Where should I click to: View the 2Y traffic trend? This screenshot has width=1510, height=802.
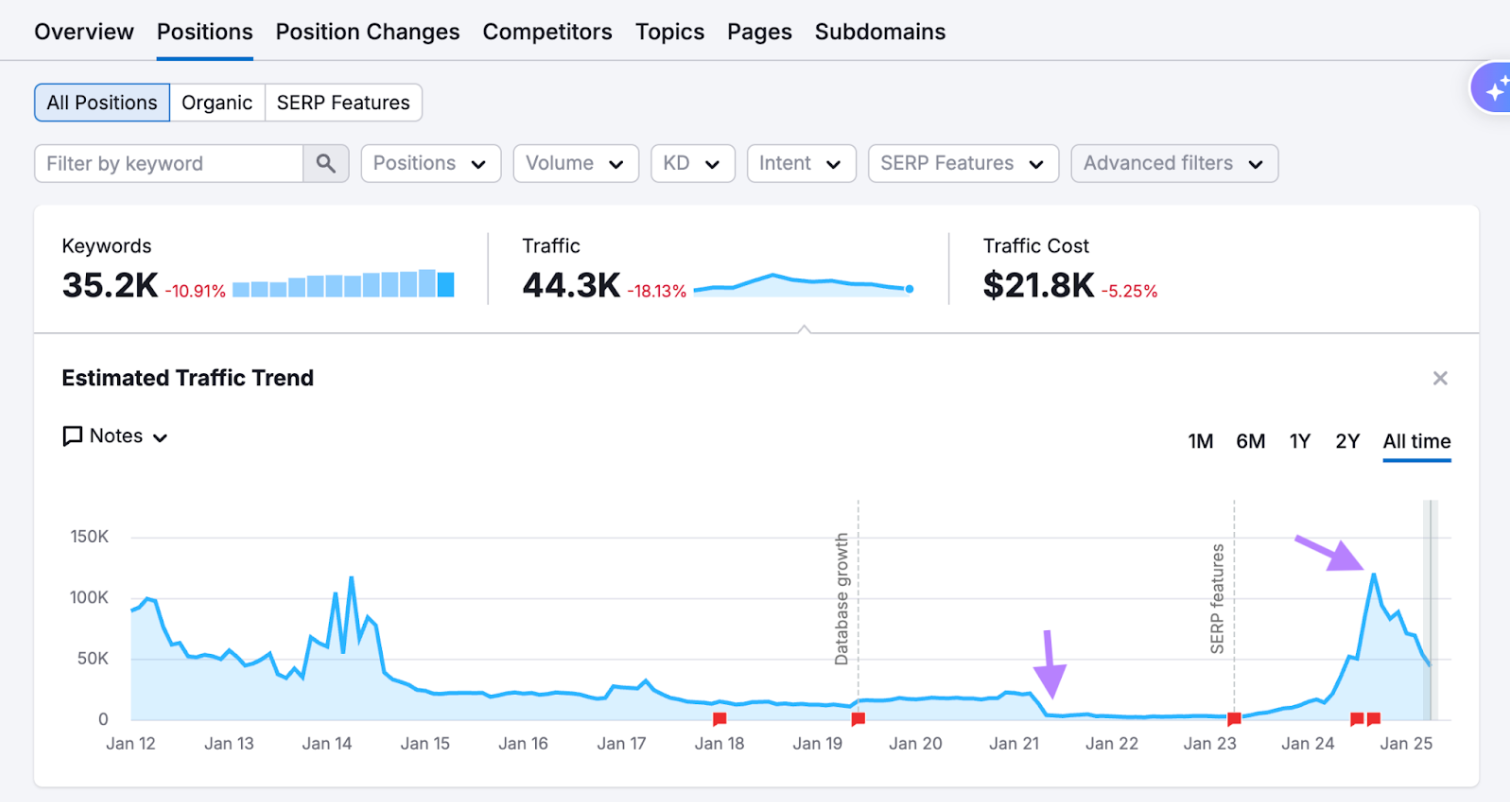click(x=1347, y=440)
